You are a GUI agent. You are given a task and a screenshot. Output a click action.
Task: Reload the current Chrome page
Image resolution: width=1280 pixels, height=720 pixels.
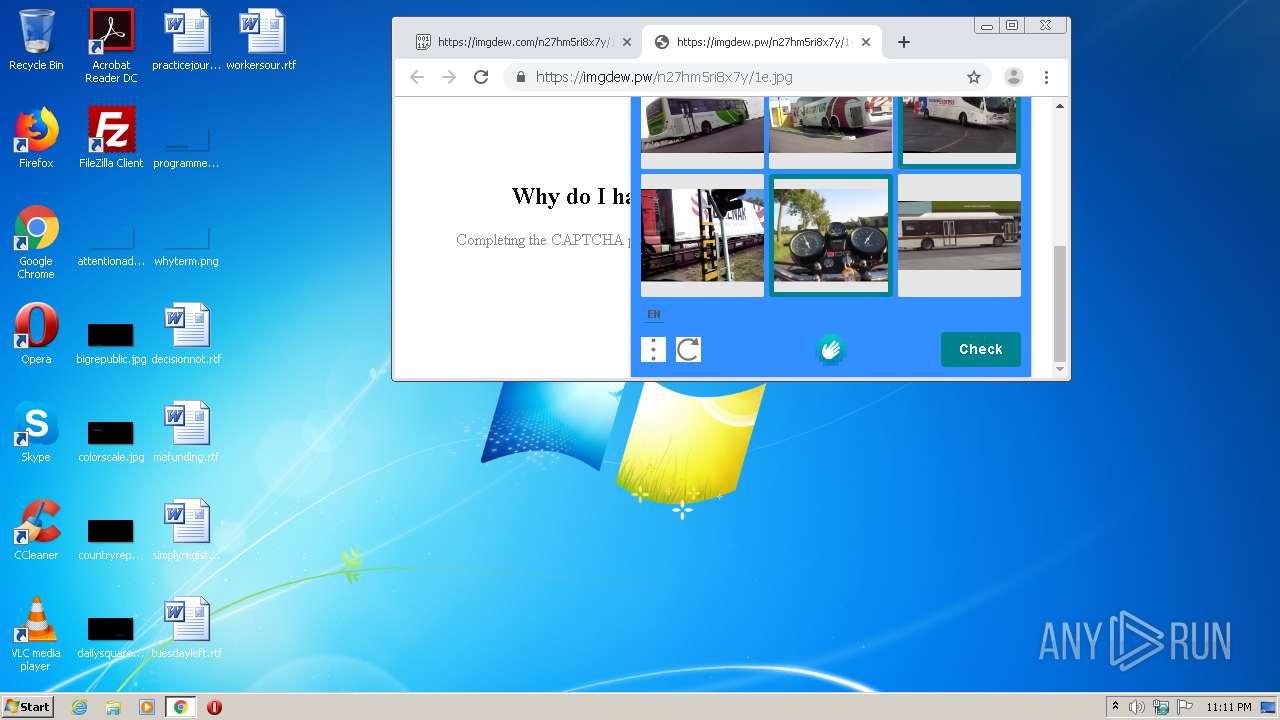[x=481, y=77]
